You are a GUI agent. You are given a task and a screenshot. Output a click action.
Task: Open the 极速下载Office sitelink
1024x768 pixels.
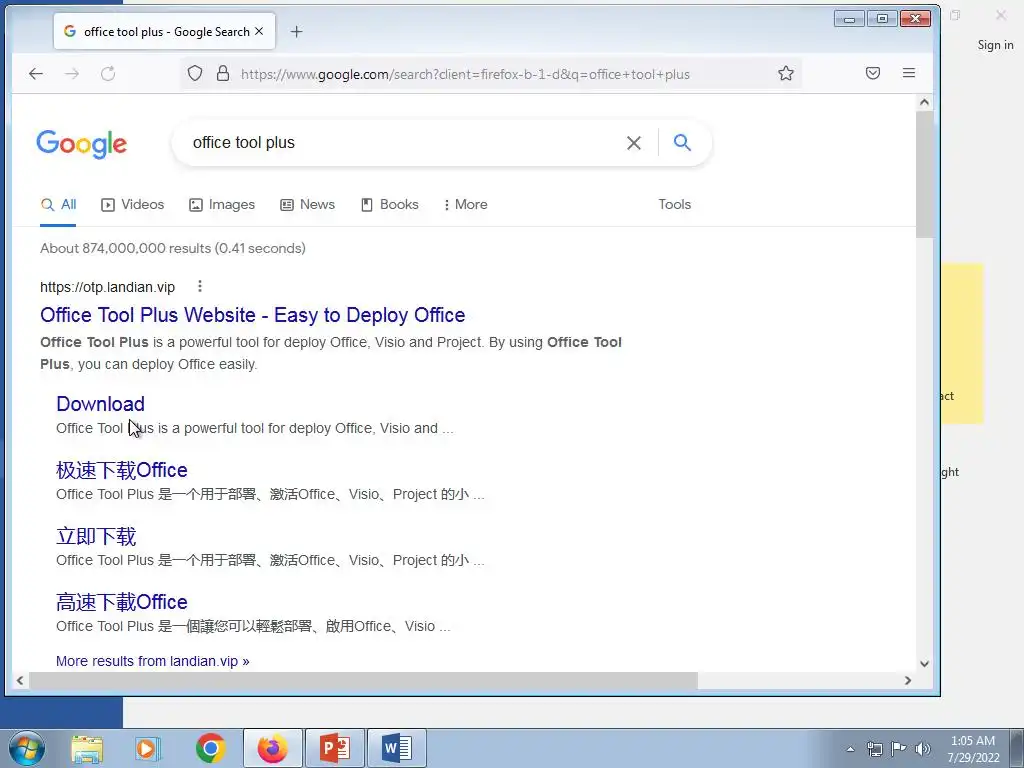[x=121, y=470]
